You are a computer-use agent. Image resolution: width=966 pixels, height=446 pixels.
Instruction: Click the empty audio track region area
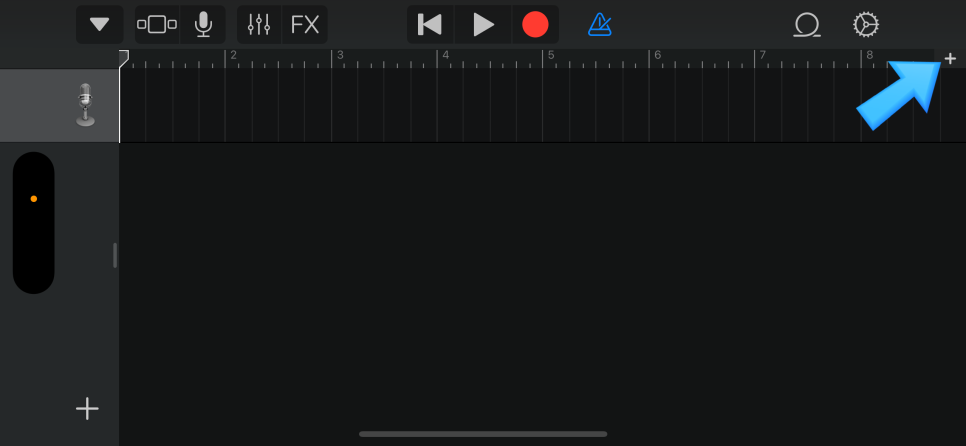pos(530,105)
